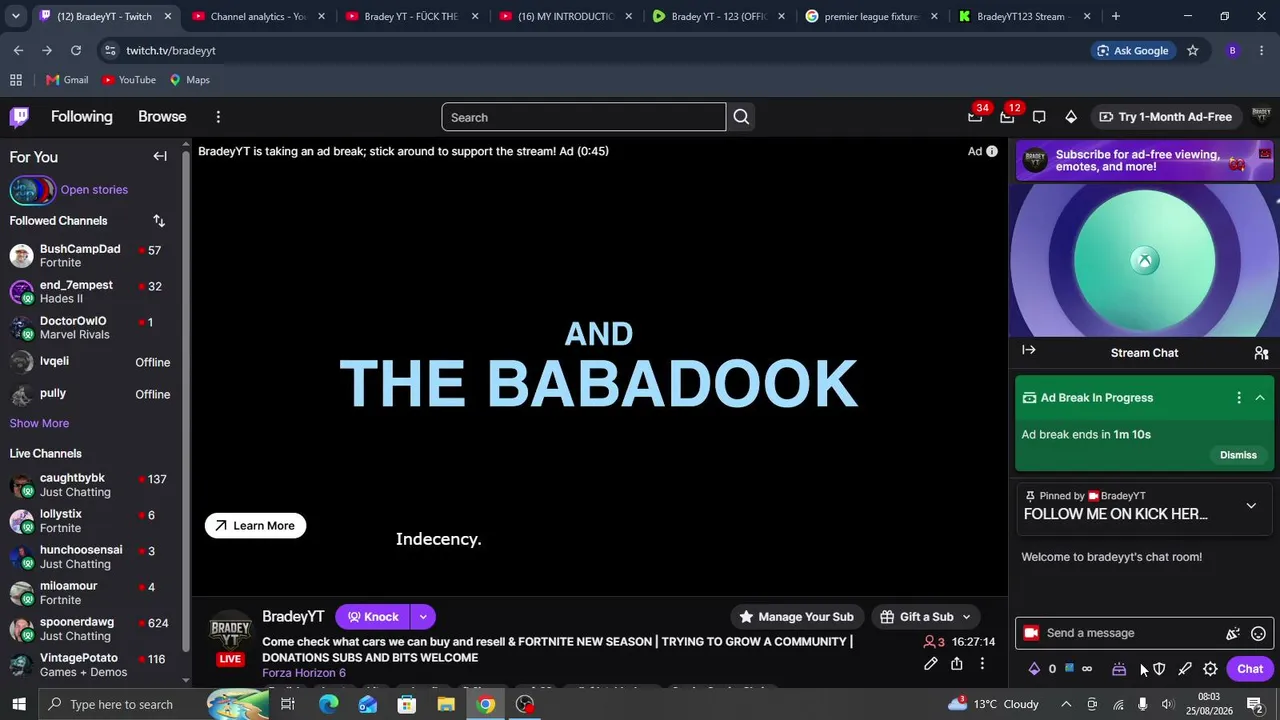Send message with Chat button
This screenshot has height=720, width=1280.
[1250, 669]
